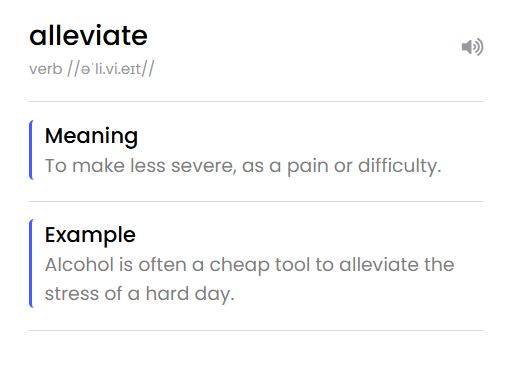Click the divider line below the Example section
This screenshot has width=517, height=376.
click(x=256, y=330)
